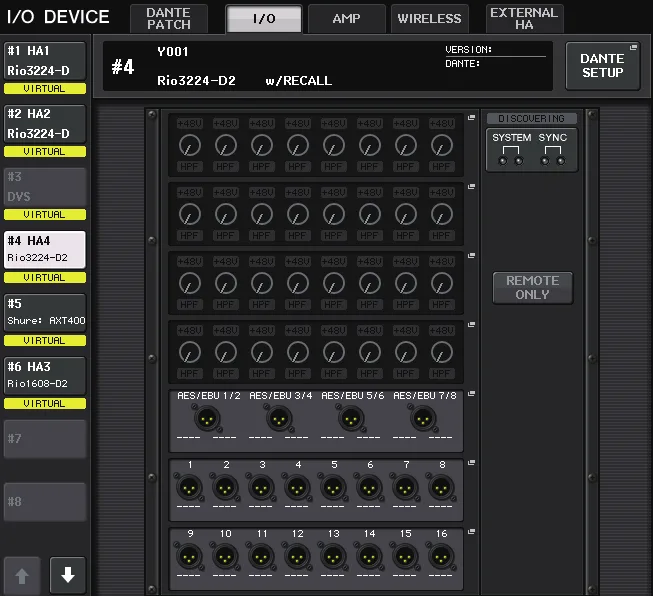The width and height of the screenshot is (653, 596).
Task: Toggle last HPF in fourth HA row
Action: 441,374
